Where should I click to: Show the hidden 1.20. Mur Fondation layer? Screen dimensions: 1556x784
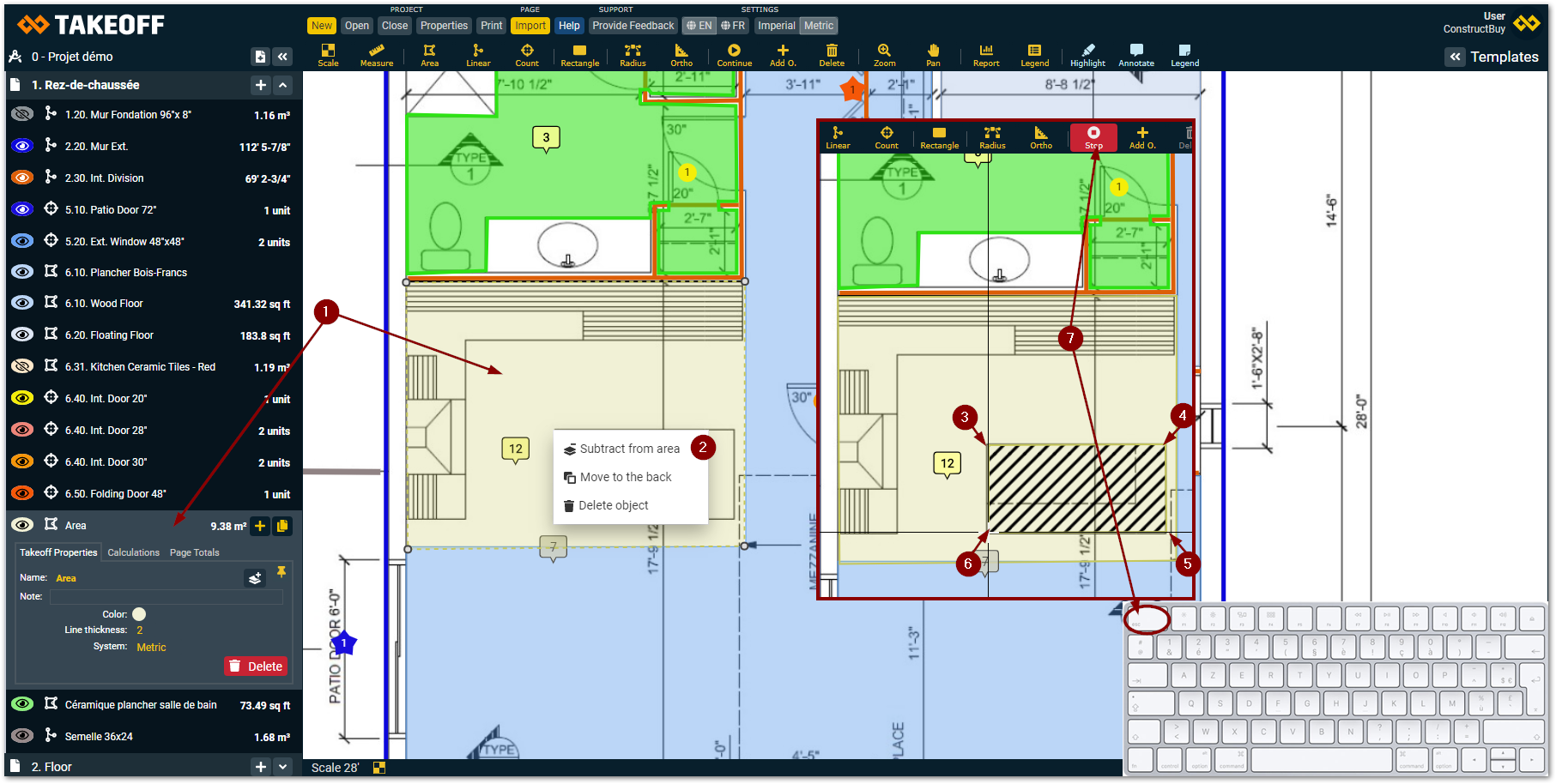22,114
